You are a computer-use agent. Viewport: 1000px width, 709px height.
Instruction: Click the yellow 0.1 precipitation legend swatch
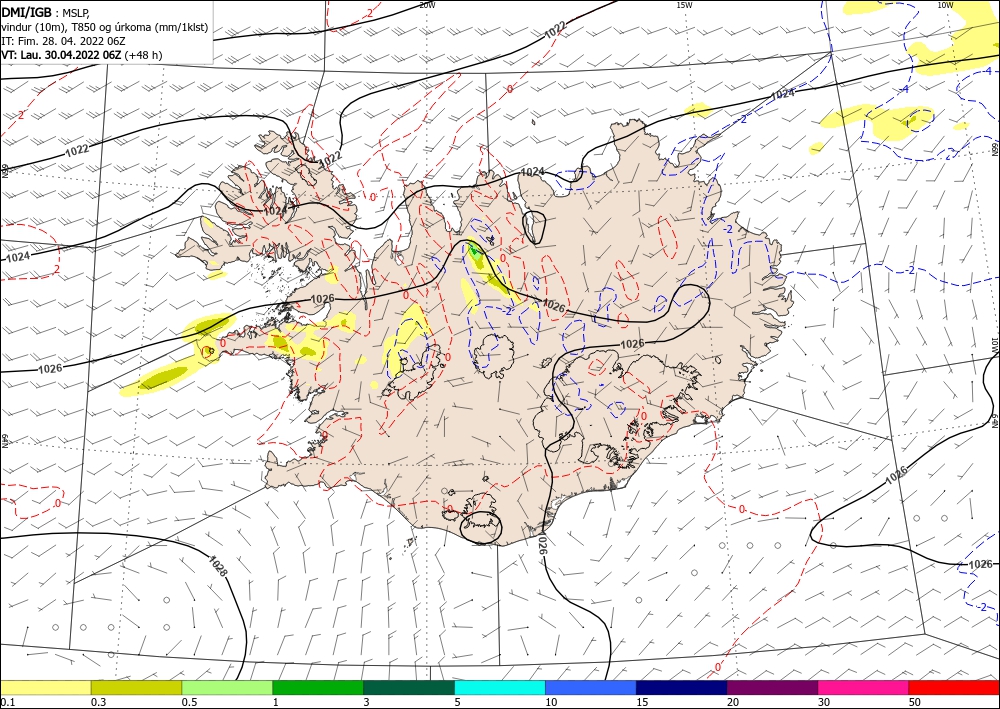(45, 687)
